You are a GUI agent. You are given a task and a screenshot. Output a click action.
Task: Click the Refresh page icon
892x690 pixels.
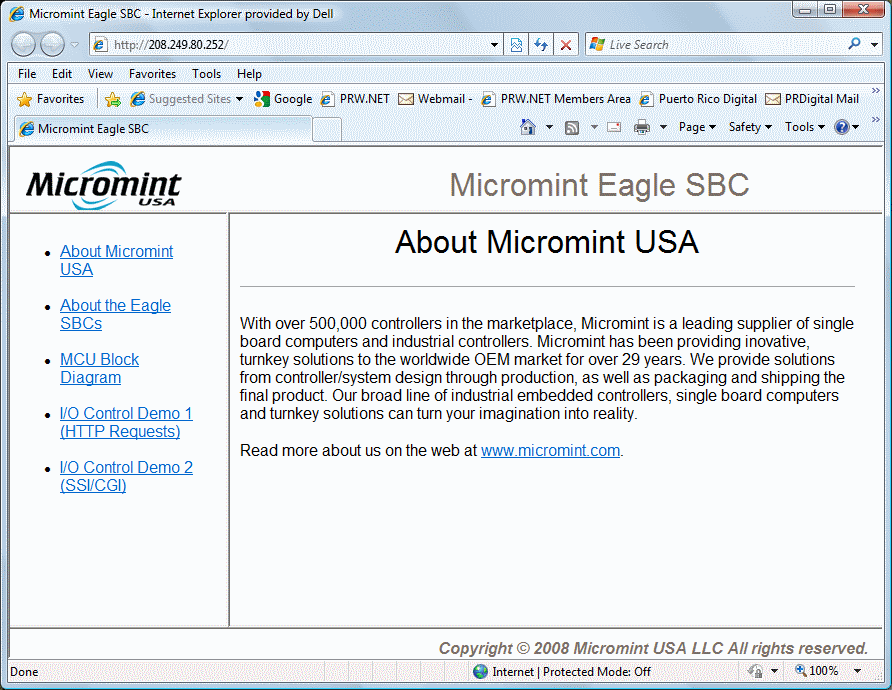541,45
